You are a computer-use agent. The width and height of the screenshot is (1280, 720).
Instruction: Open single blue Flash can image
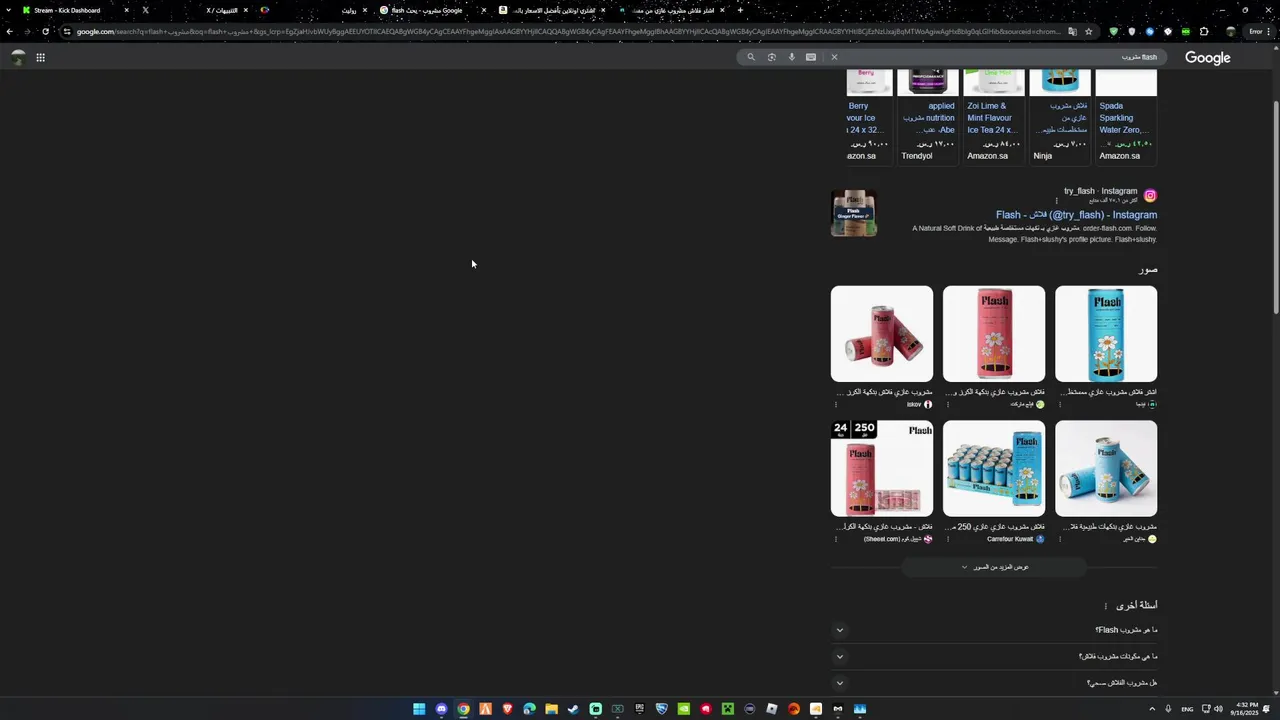1106,334
